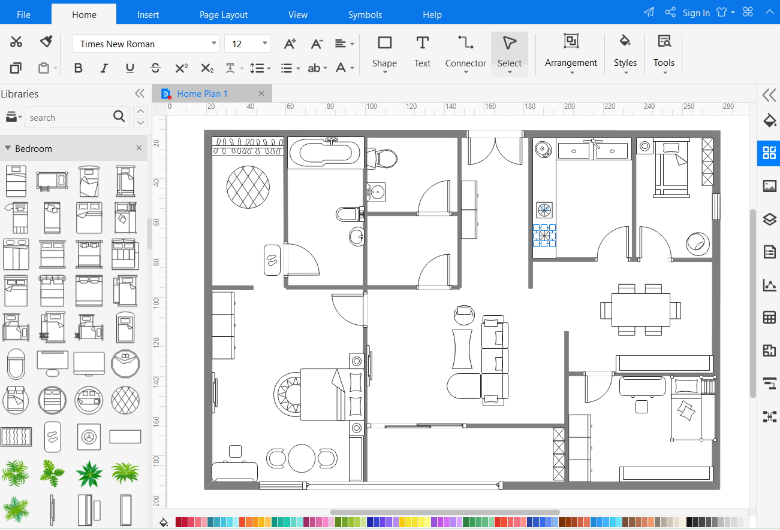Click the paint bucket beside color palette

click(163, 522)
